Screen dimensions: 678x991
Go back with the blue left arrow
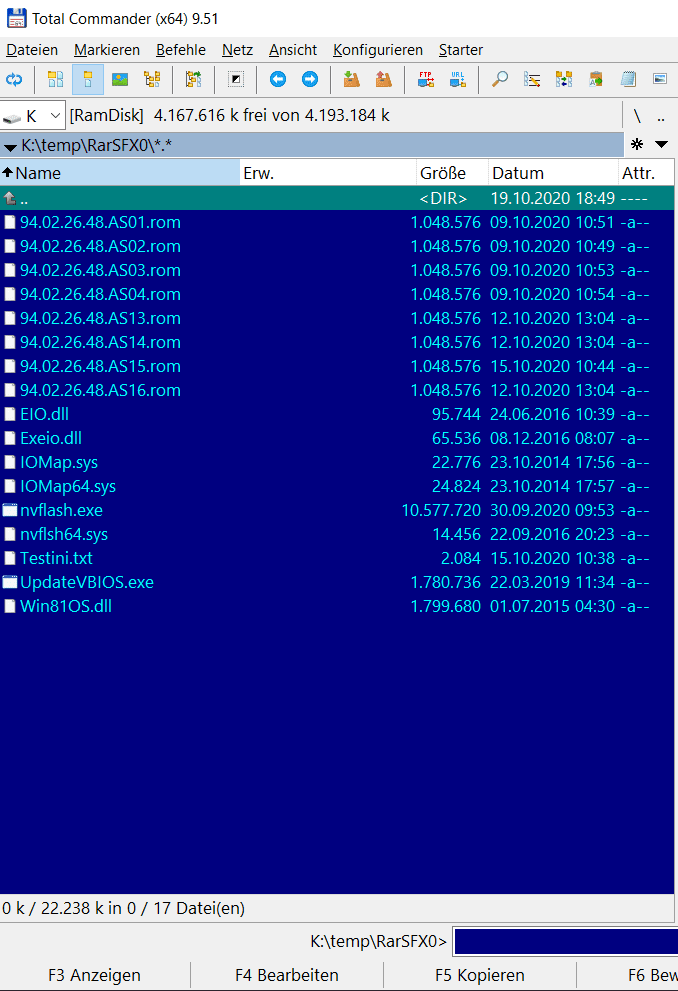coord(277,79)
